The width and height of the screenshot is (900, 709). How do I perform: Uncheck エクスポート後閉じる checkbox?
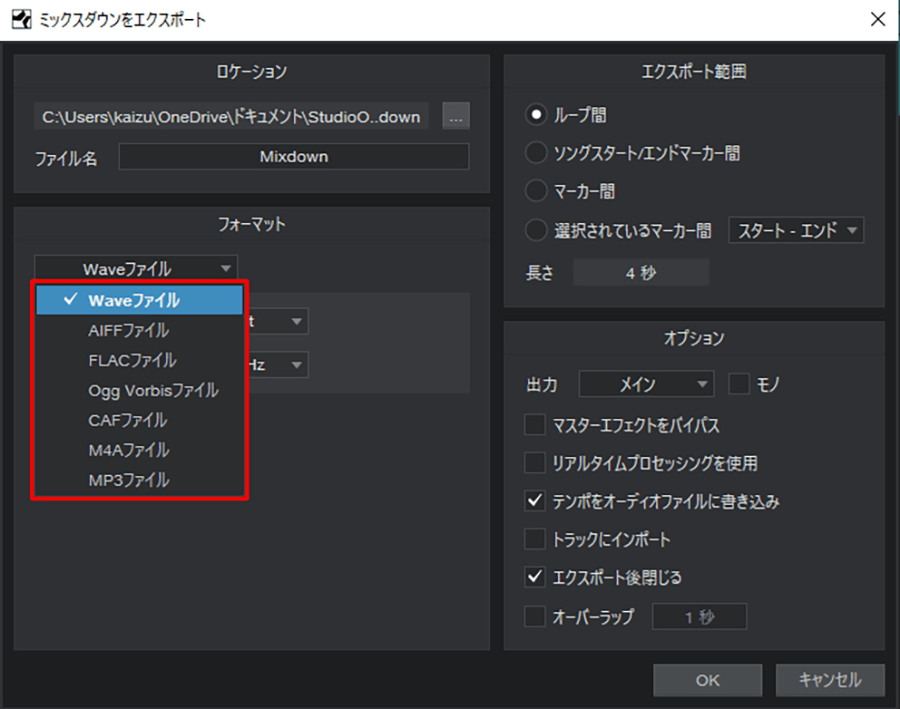coord(535,577)
